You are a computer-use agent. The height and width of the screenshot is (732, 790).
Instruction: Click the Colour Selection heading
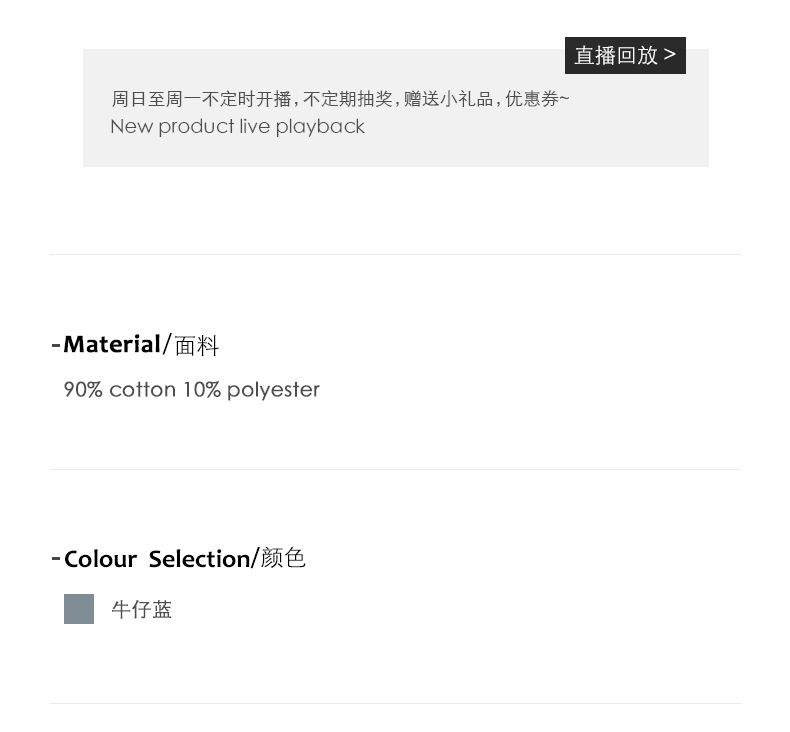[x=156, y=559]
